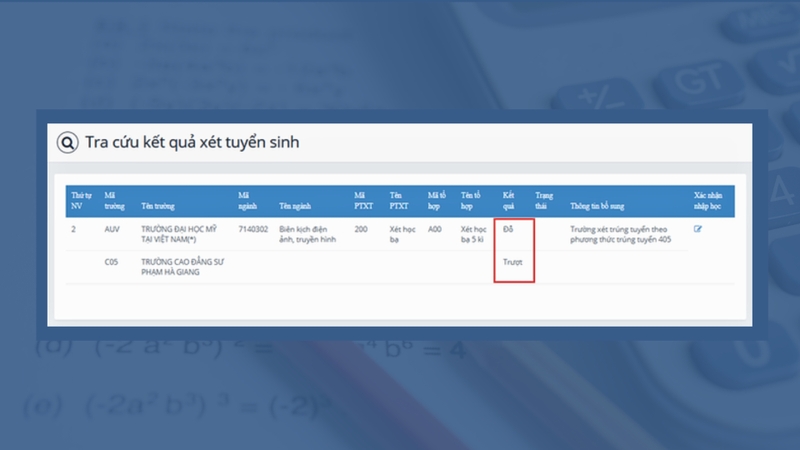Click the magnifier icon beside the title
800x450 pixels.
coord(67,142)
